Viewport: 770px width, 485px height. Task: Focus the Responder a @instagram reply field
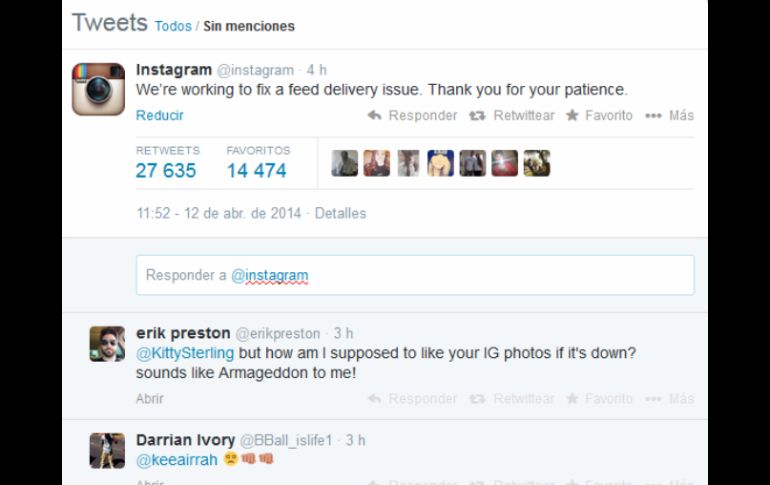point(415,275)
